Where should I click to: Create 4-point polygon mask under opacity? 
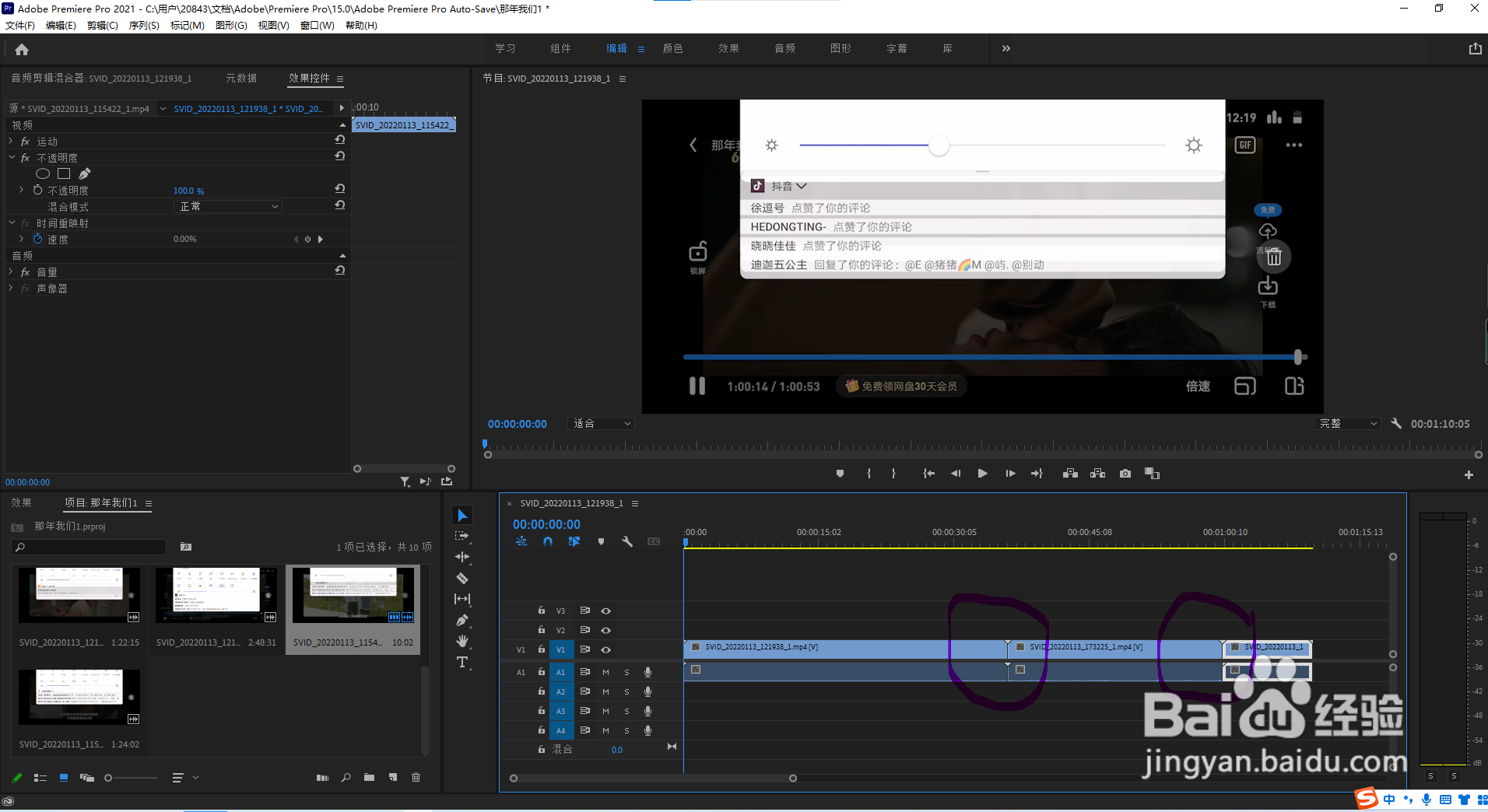click(x=64, y=174)
